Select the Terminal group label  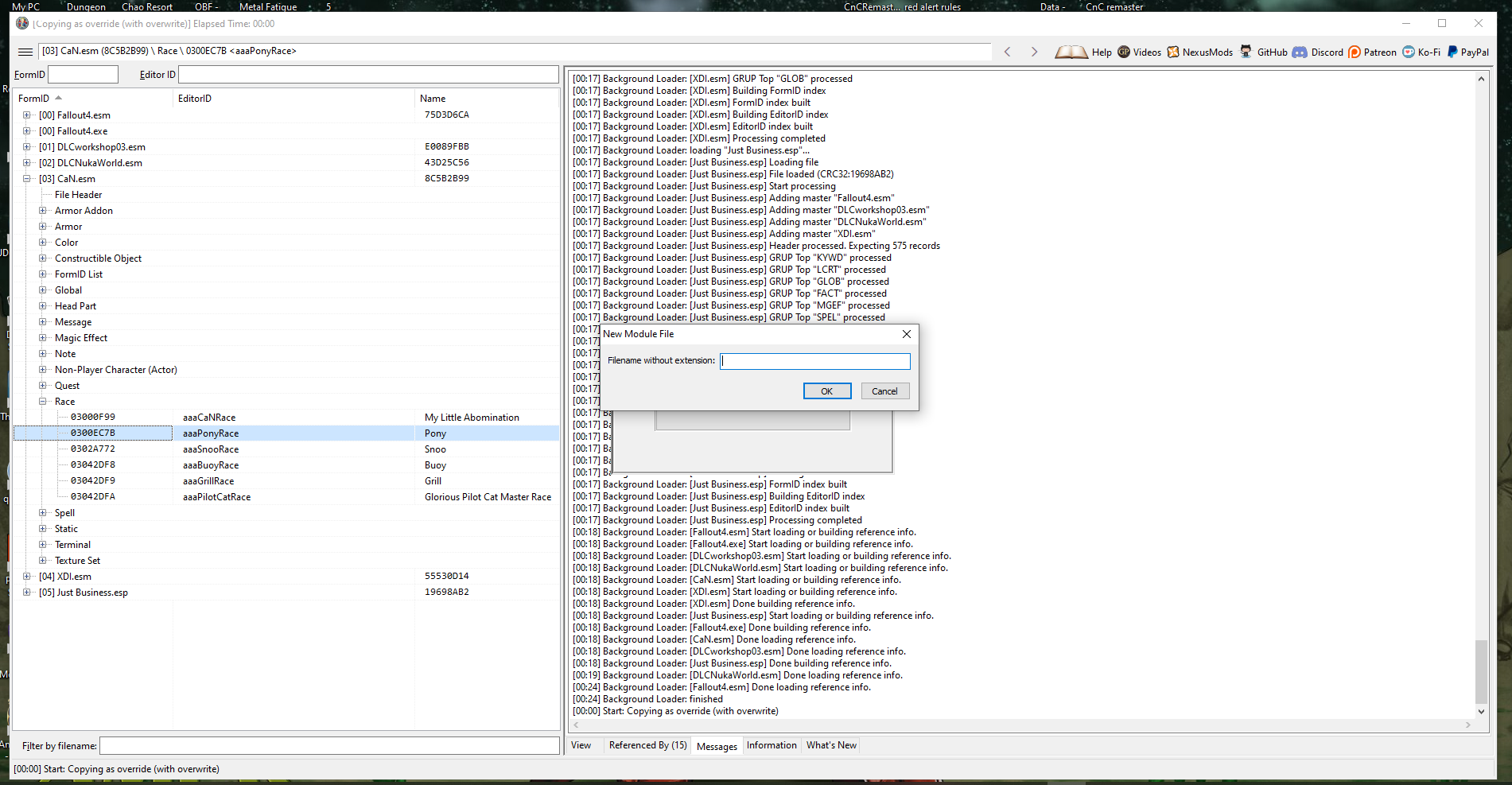(x=72, y=545)
